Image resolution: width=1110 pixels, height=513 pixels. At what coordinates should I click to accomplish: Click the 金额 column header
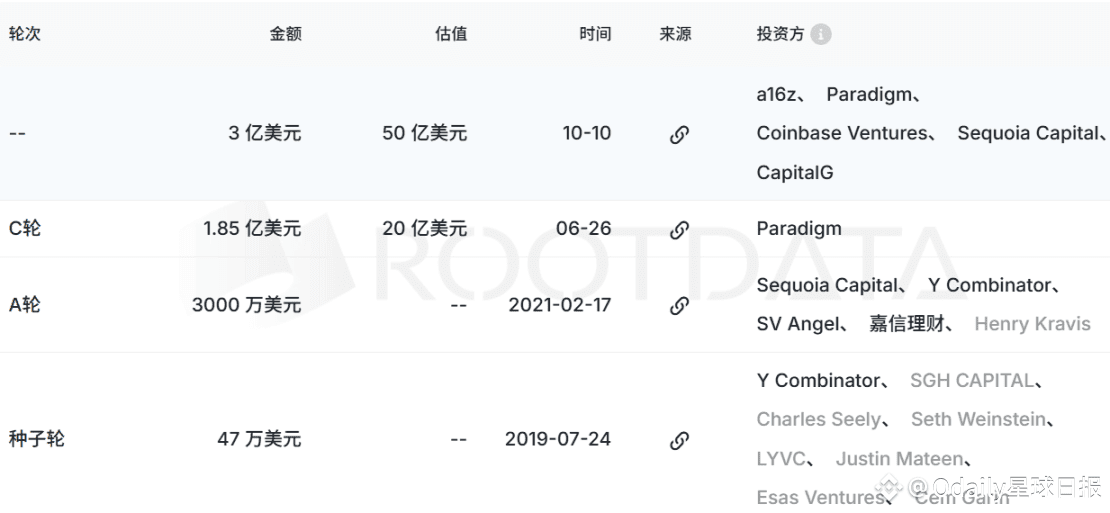(x=285, y=34)
